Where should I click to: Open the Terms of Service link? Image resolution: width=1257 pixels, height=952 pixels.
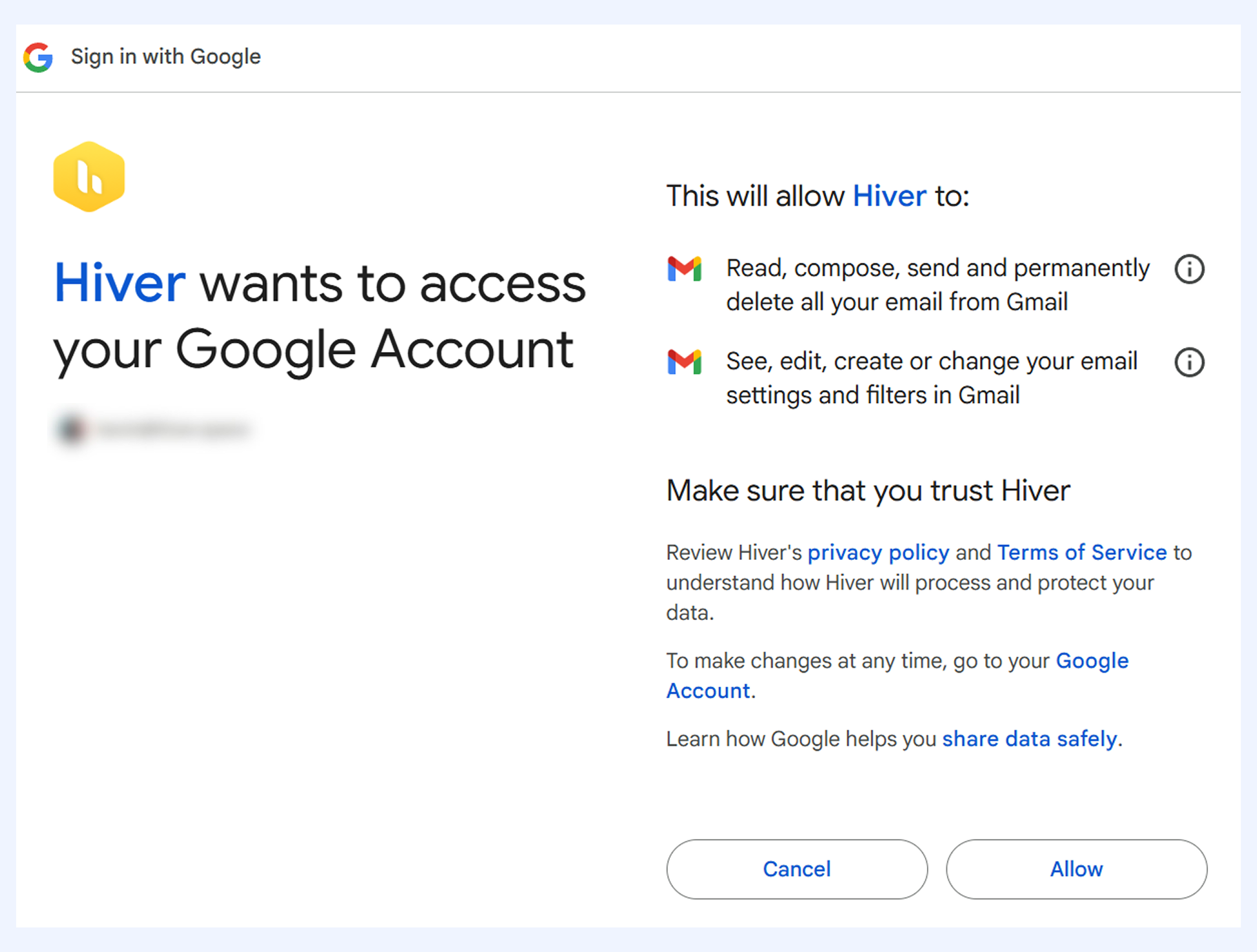(x=1082, y=552)
